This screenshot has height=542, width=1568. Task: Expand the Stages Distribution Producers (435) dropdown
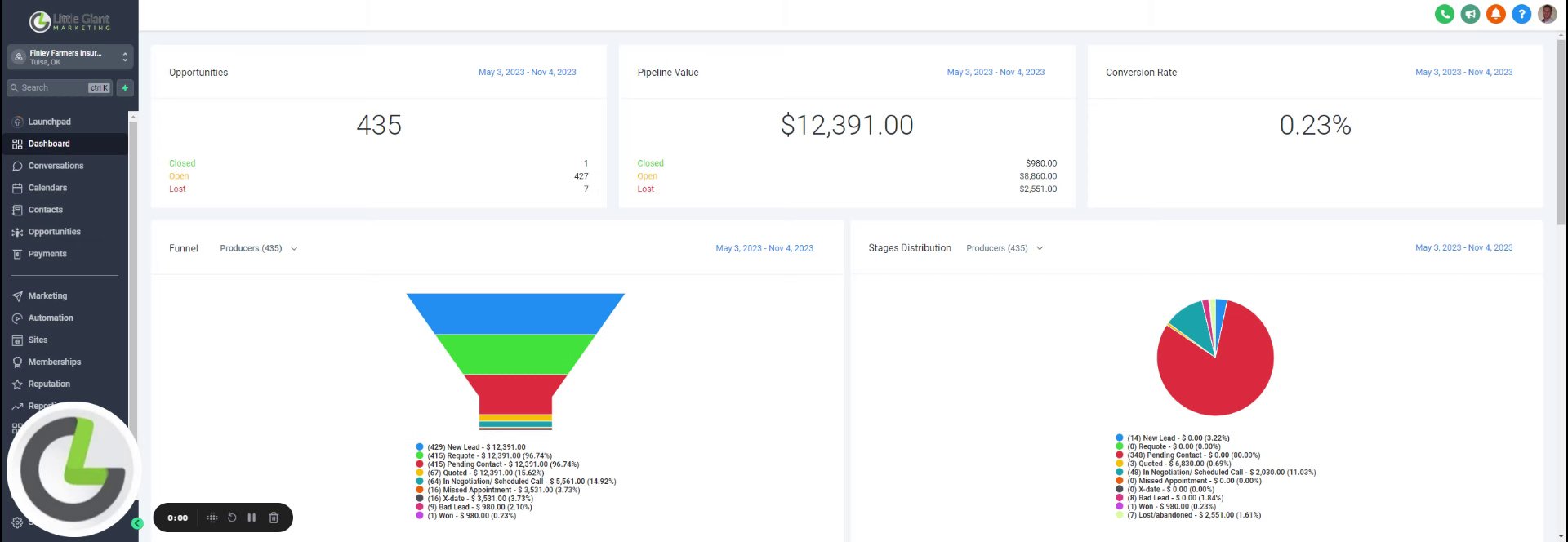click(x=1004, y=248)
